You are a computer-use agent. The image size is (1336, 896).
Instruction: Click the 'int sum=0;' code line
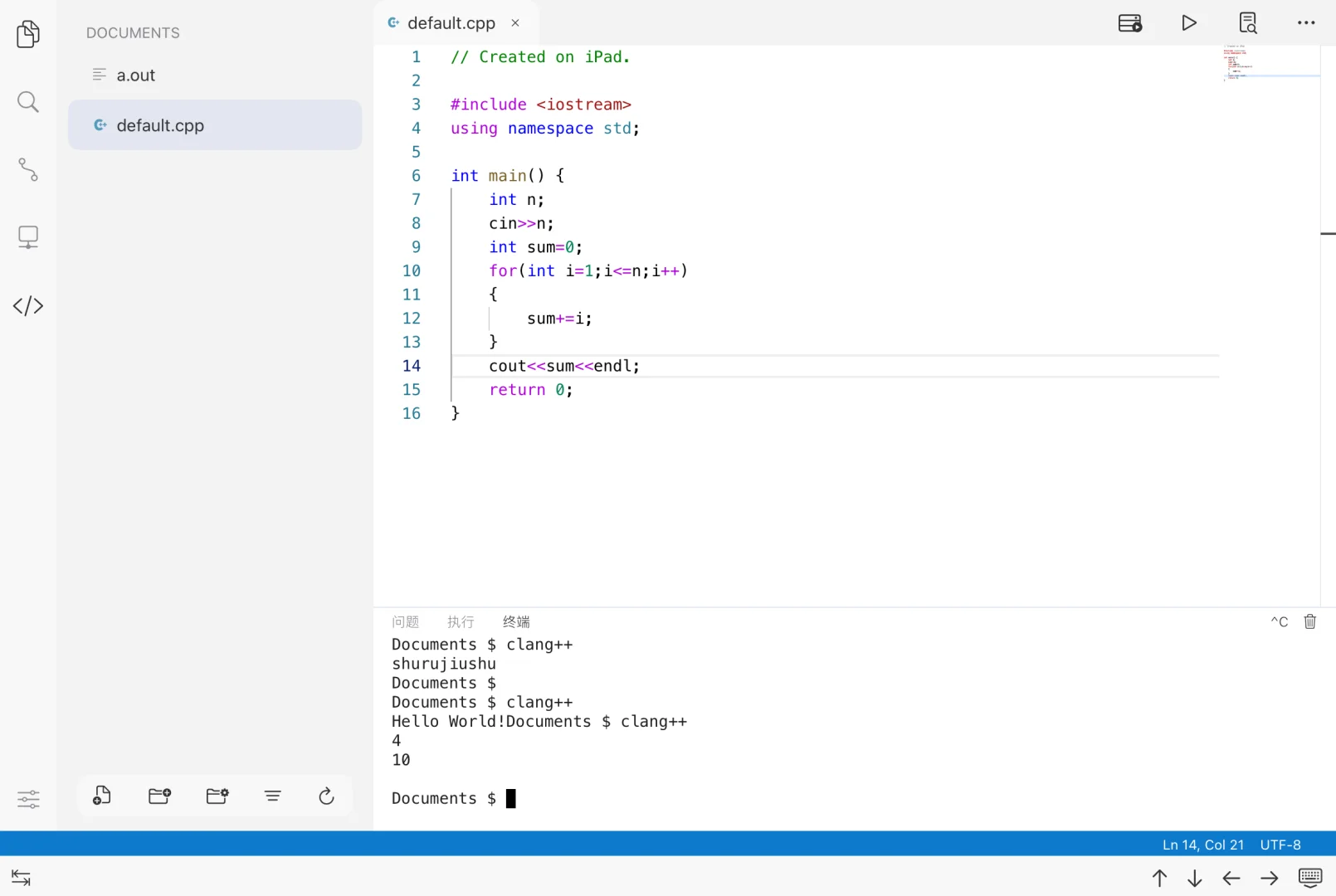click(536, 247)
